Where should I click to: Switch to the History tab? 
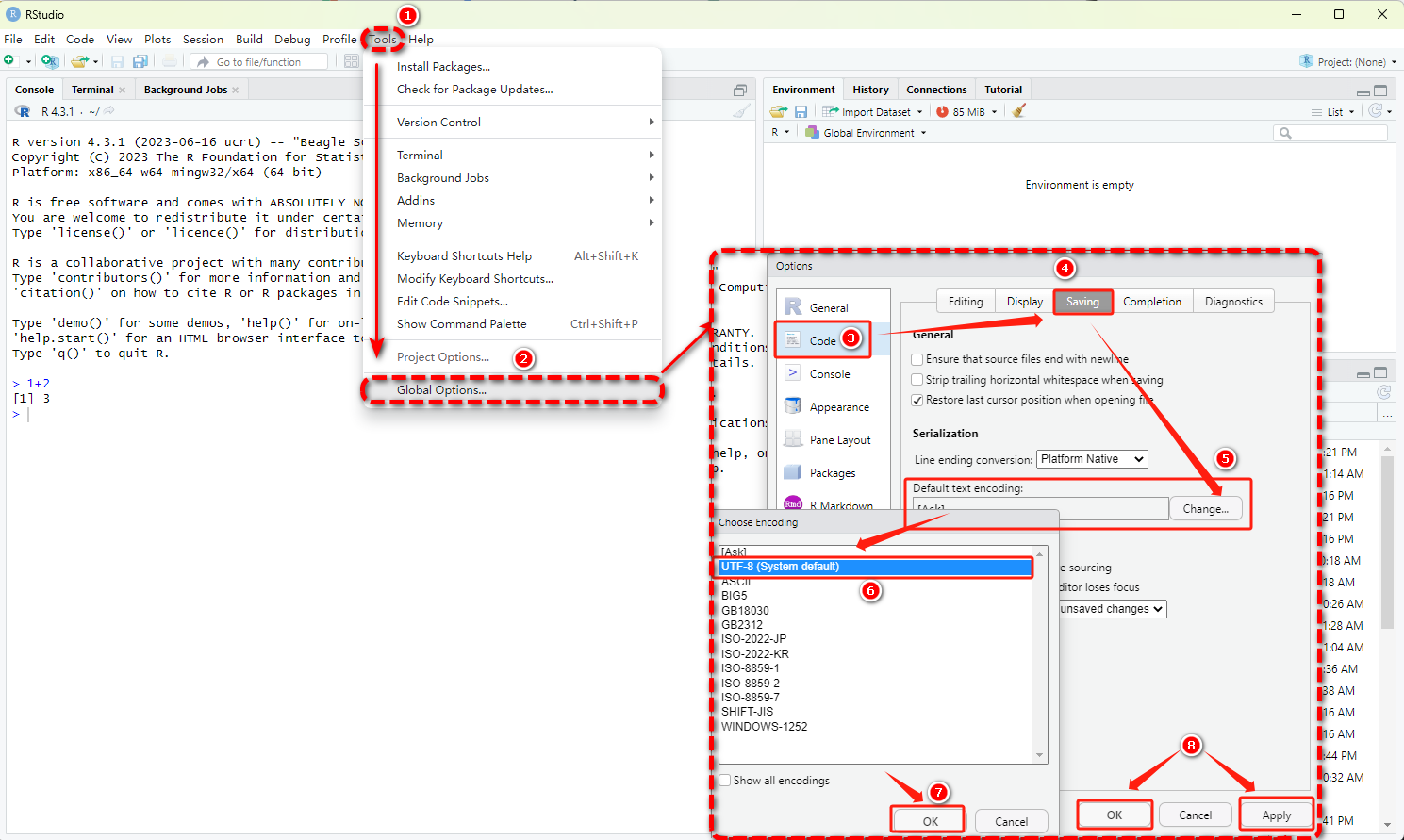(x=870, y=90)
